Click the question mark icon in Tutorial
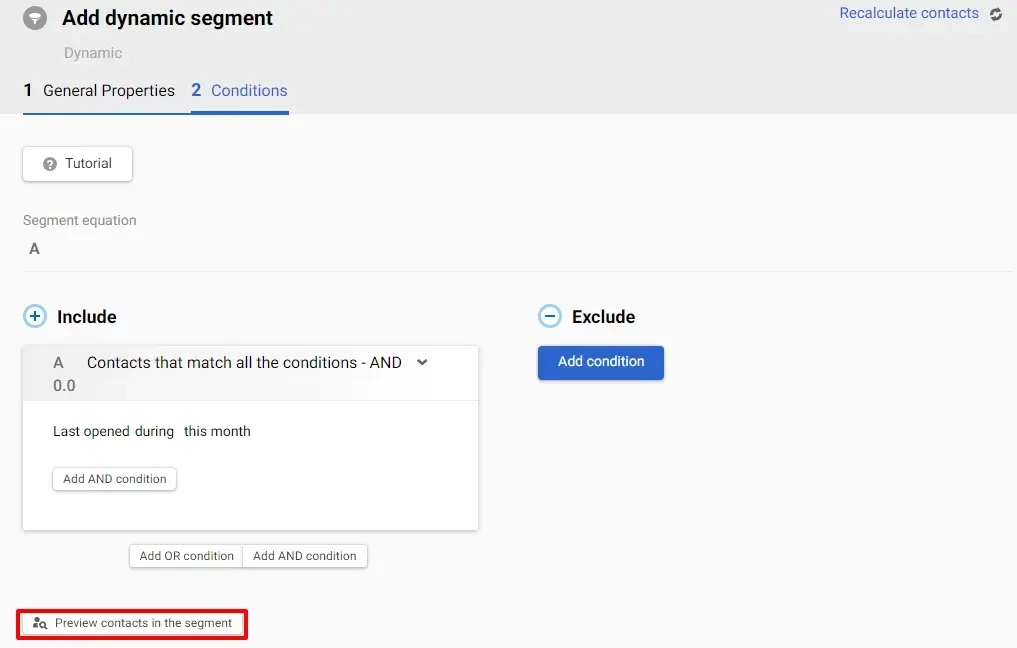Screen dimensions: 1017x648 (x=49, y=164)
